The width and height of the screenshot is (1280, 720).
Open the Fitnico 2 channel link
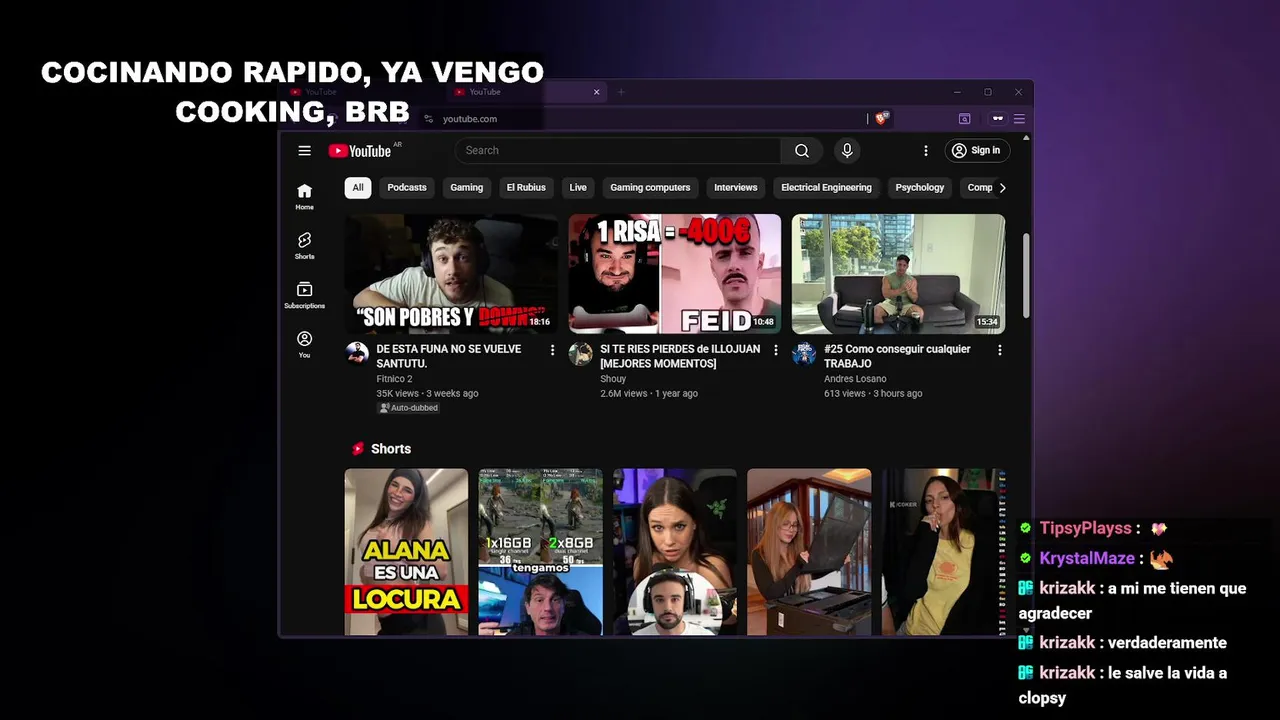click(x=394, y=379)
